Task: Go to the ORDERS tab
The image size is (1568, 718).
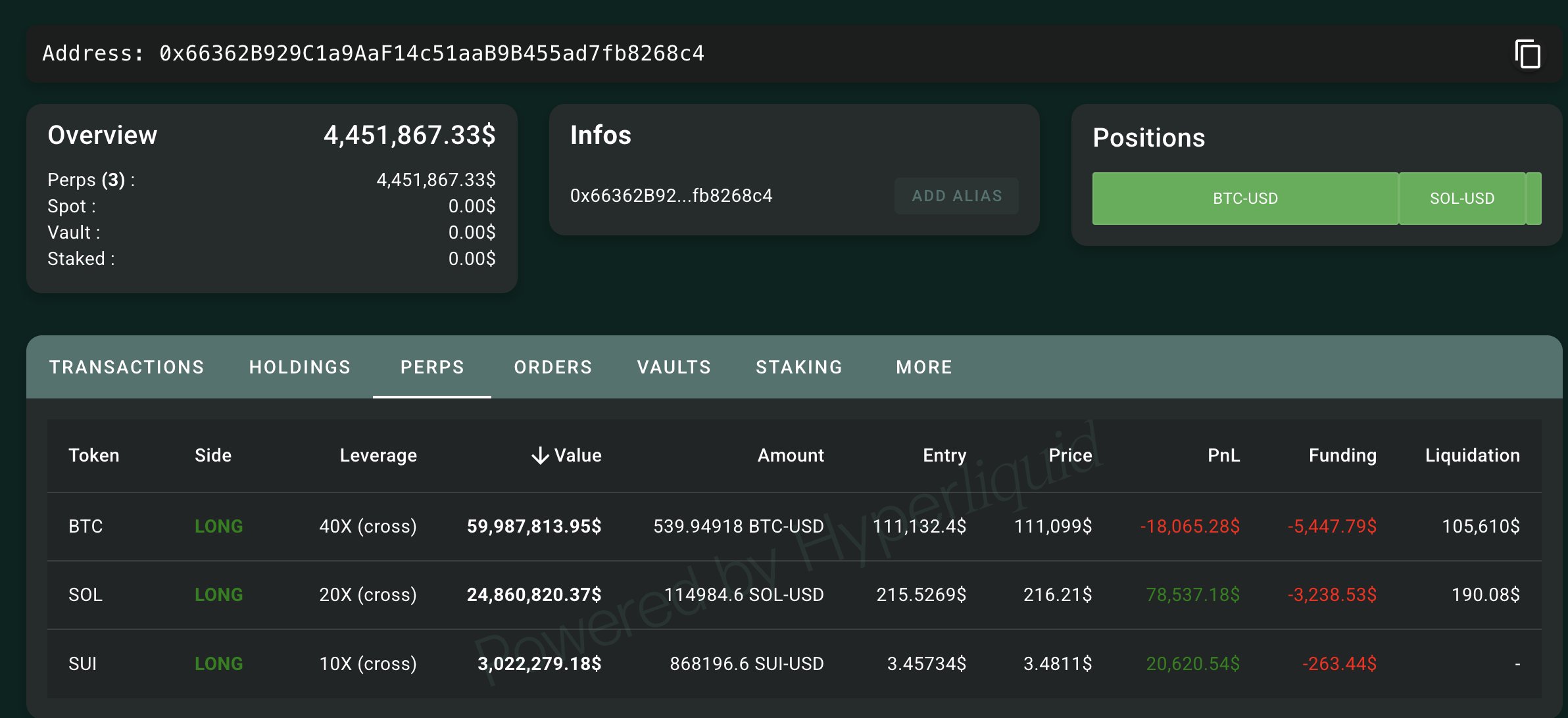Action: click(553, 367)
